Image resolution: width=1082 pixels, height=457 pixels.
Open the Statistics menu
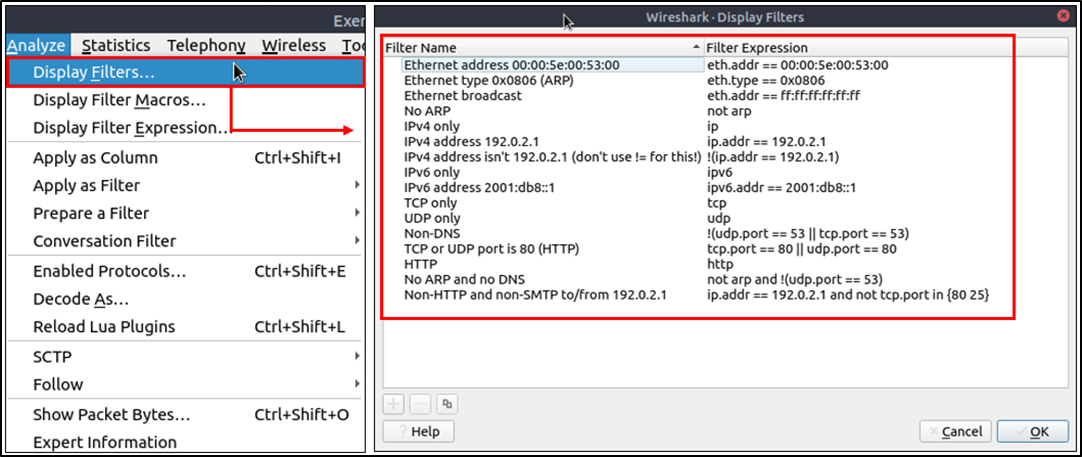click(x=116, y=46)
